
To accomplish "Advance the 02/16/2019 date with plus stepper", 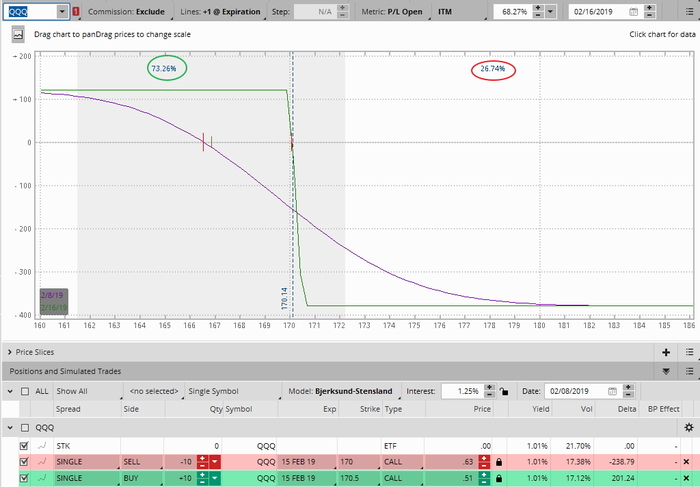I will (x=650, y=8).
